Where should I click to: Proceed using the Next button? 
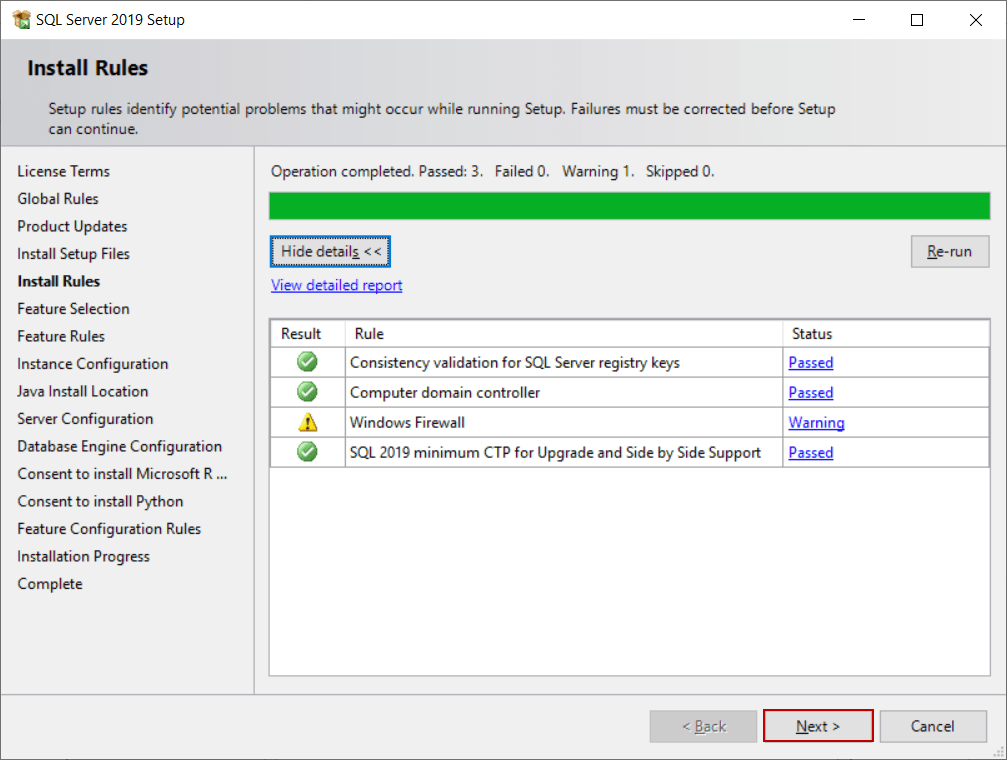817,726
